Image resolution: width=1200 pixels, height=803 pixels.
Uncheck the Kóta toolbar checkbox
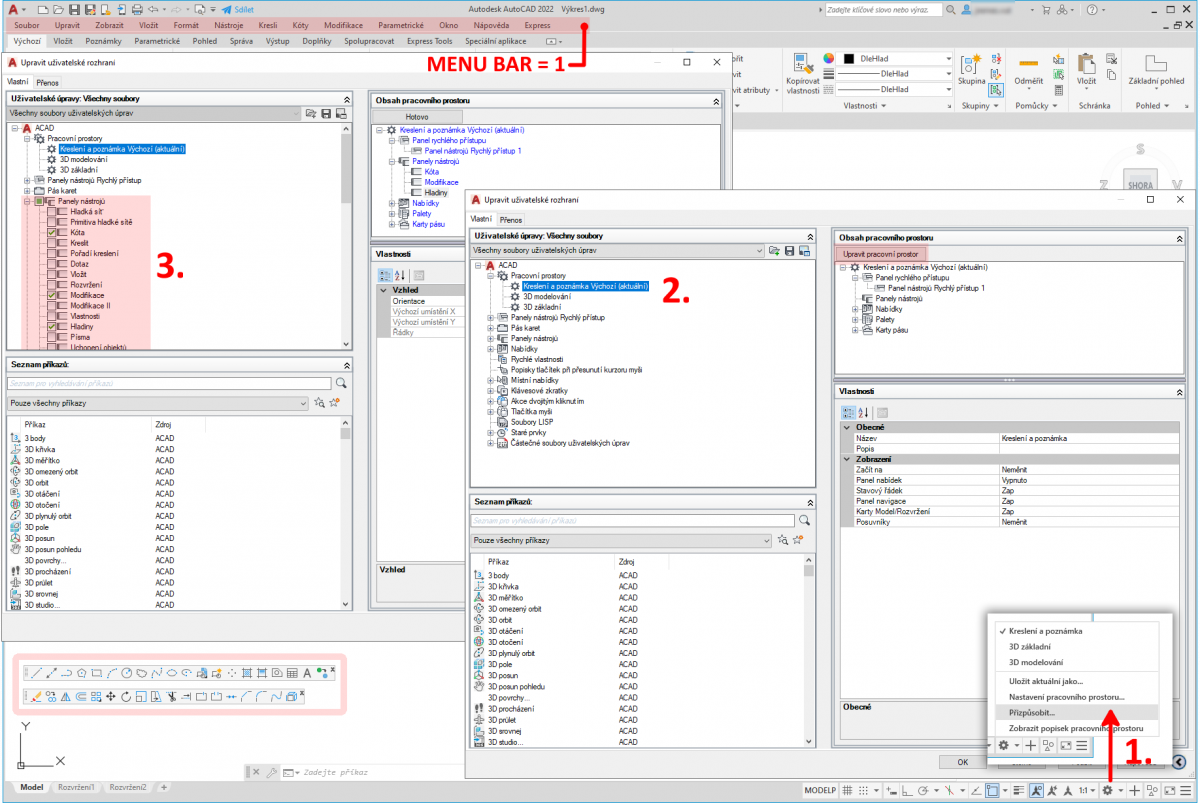pyautogui.click(x=52, y=232)
